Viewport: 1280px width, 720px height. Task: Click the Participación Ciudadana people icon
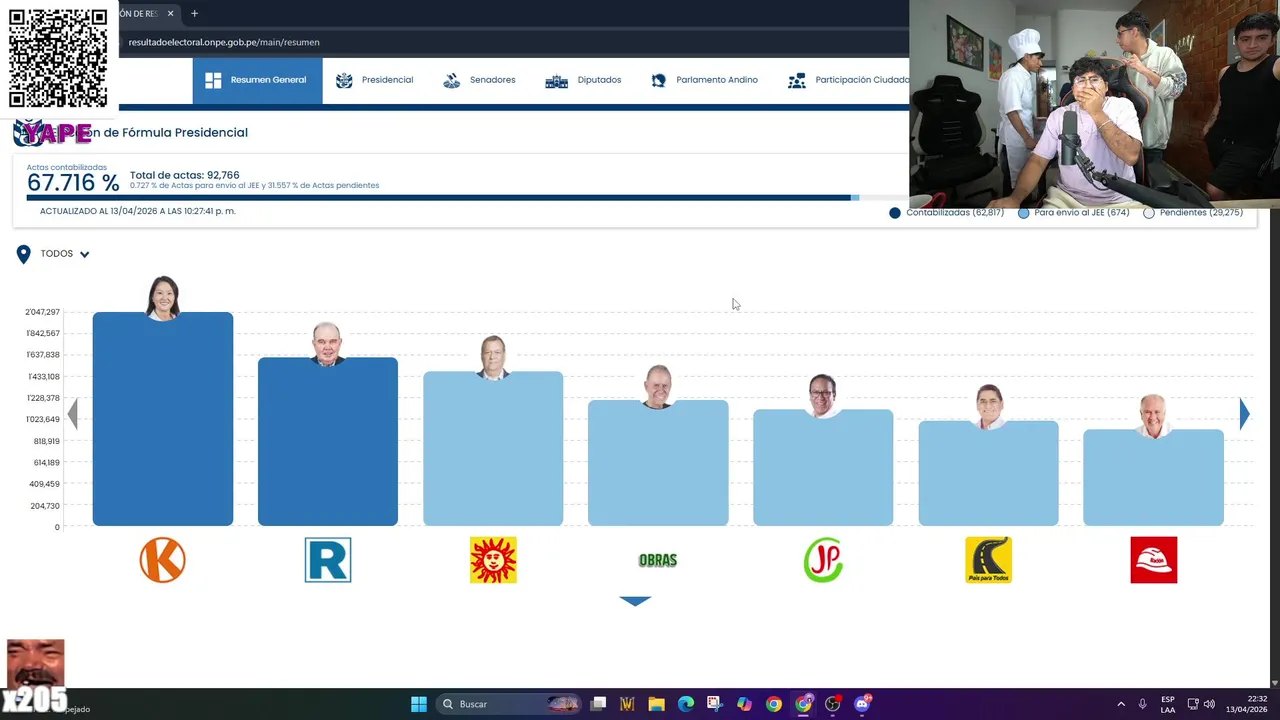pos(797,80)
